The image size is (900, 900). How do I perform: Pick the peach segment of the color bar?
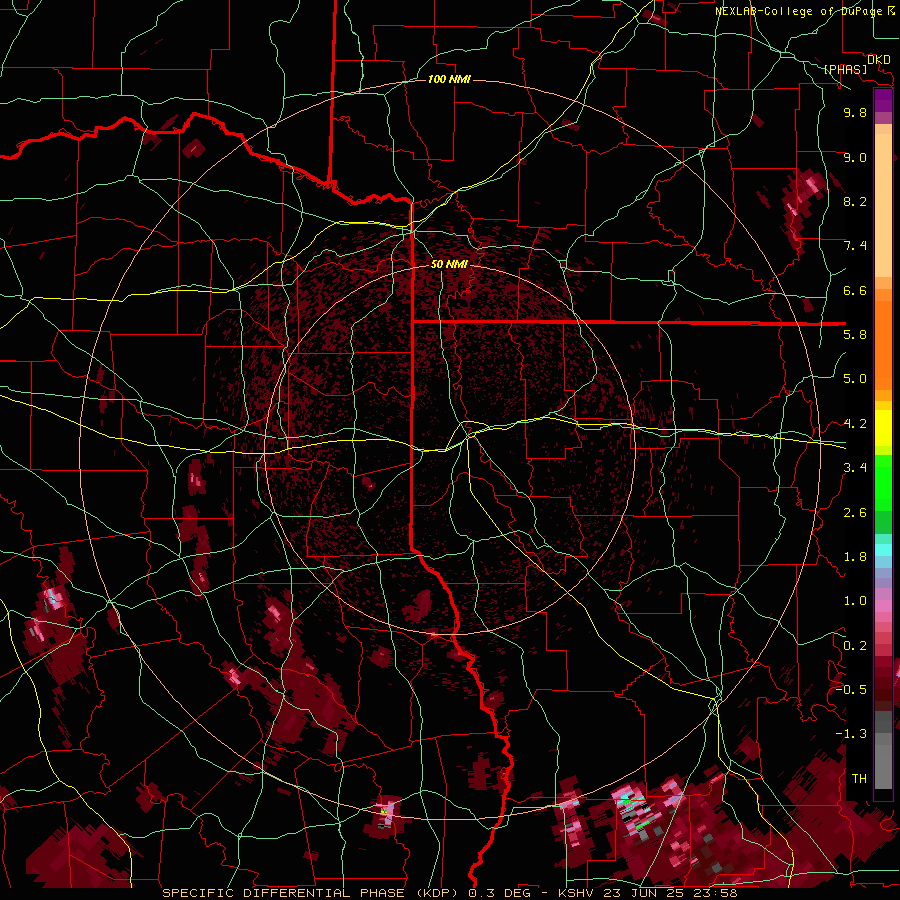coord(883,204)
